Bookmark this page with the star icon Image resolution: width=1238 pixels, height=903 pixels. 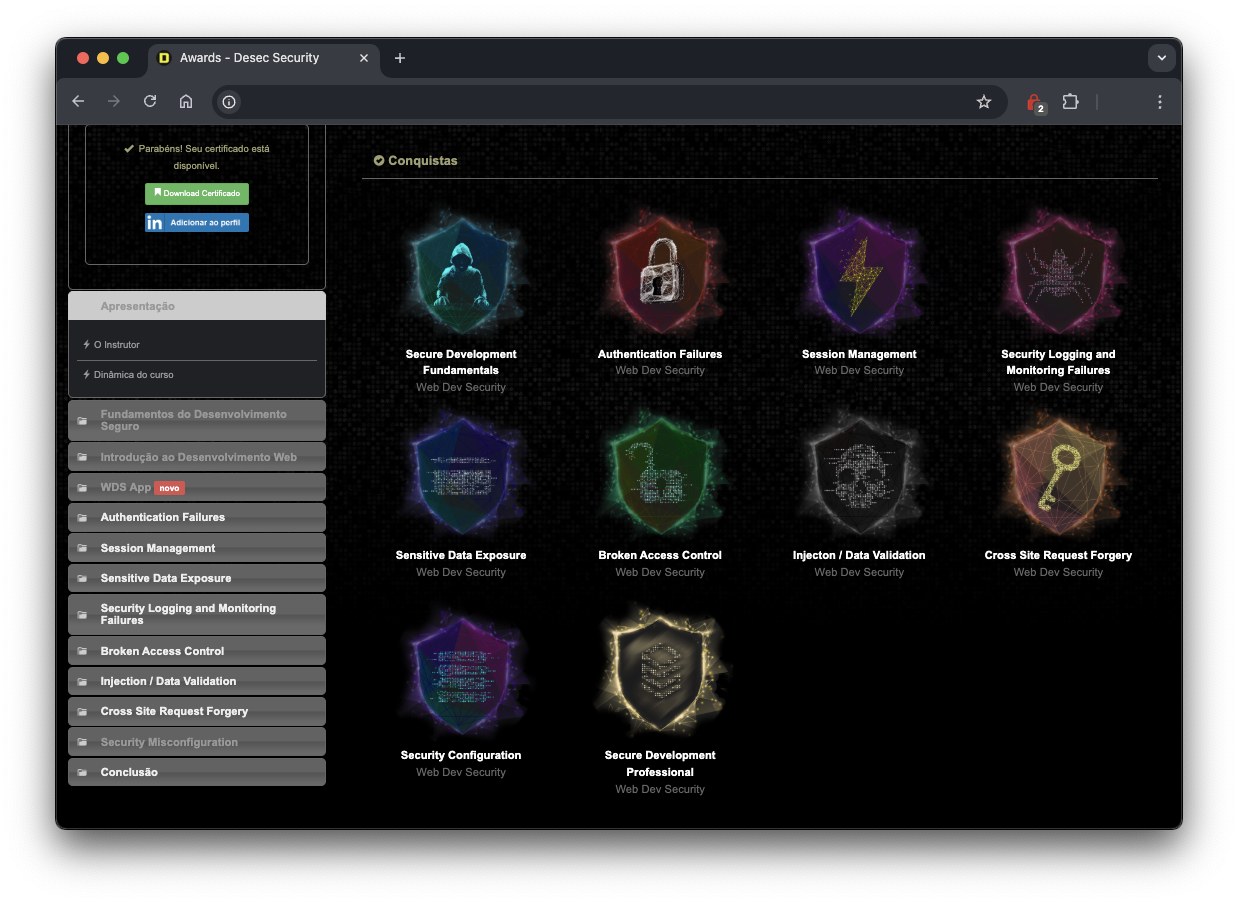click(984, 102)
